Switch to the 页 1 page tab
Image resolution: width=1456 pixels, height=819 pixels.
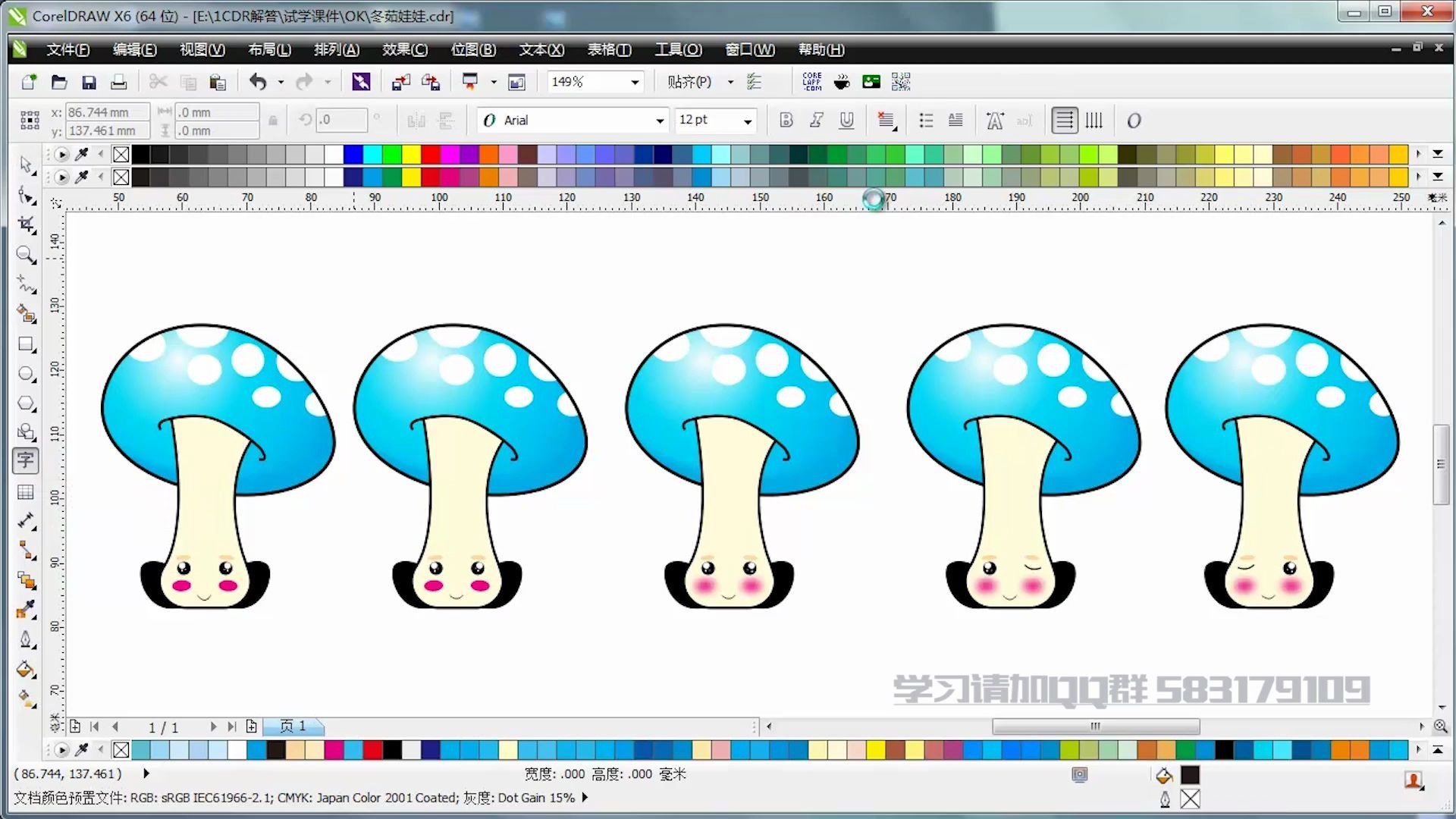click(293, 726)
